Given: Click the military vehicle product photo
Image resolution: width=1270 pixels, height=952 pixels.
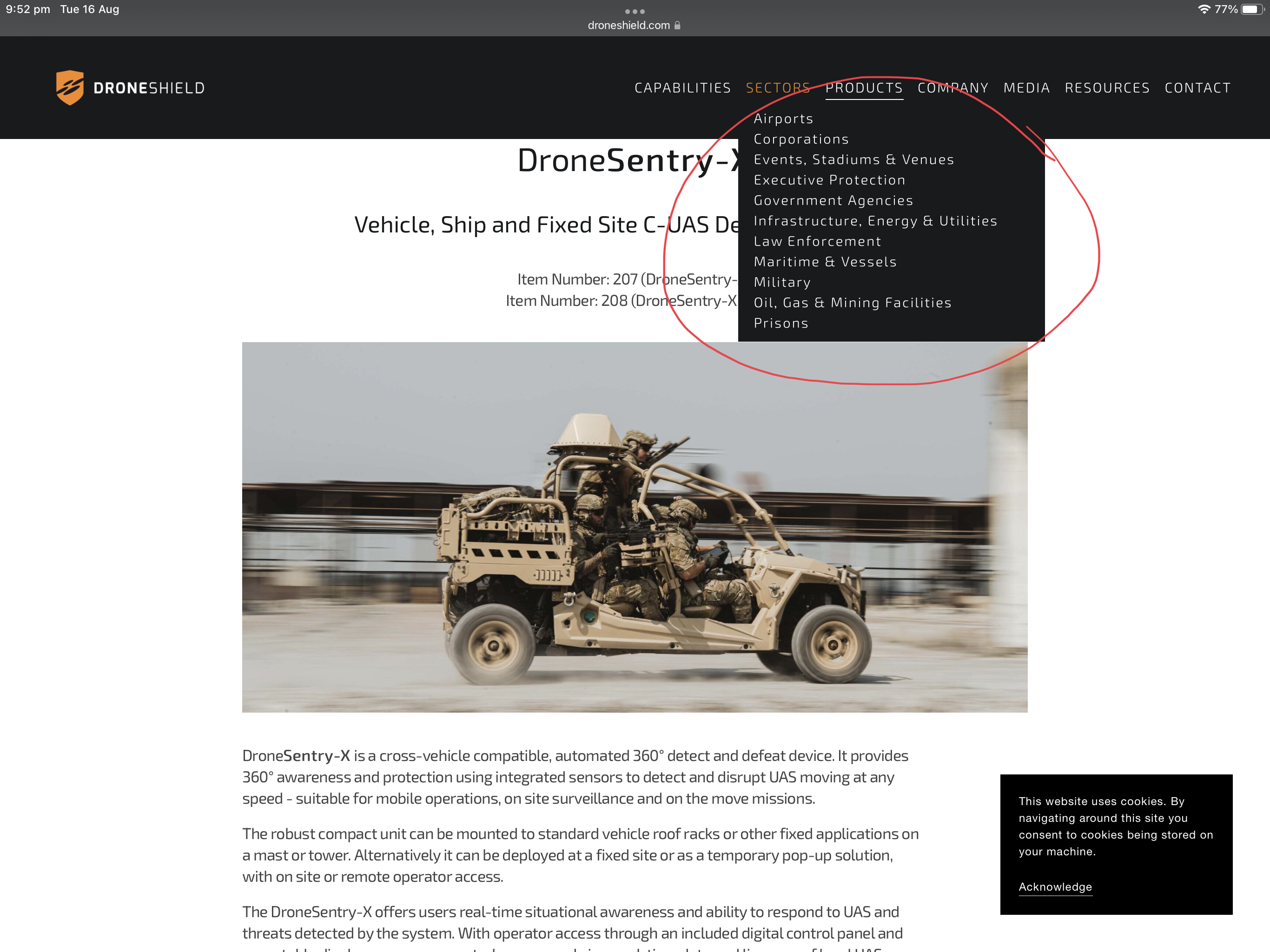Looking at the screenshot, I should click(x=635, y=527).
